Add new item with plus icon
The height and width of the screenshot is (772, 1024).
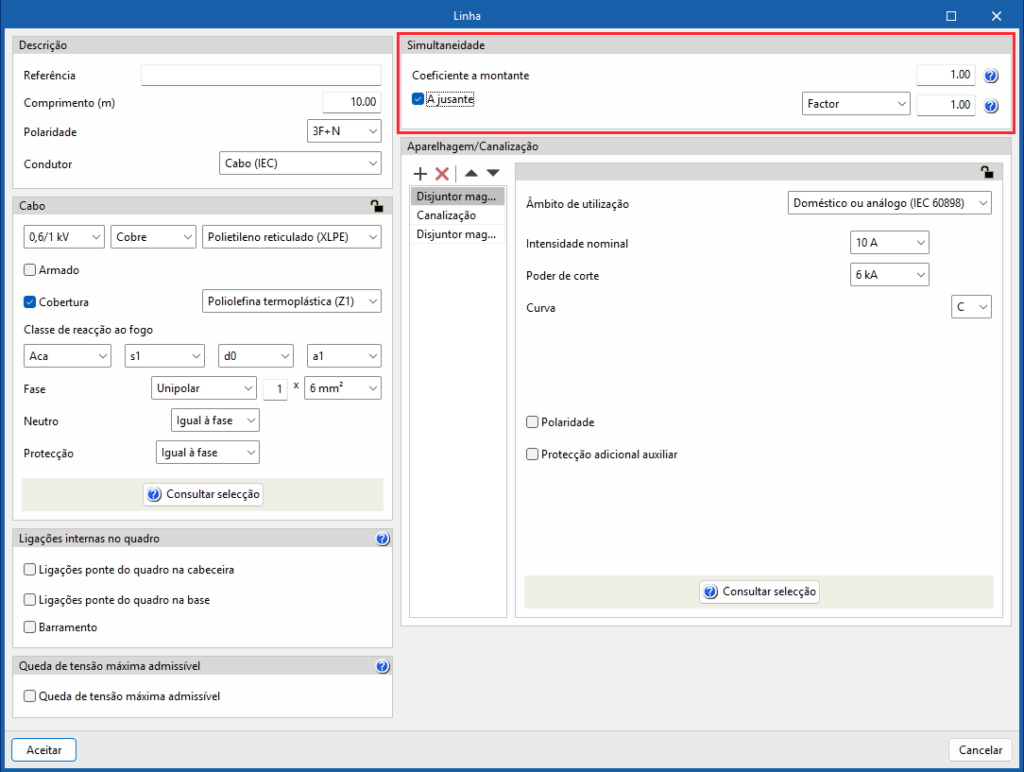(x=420, y=174)
